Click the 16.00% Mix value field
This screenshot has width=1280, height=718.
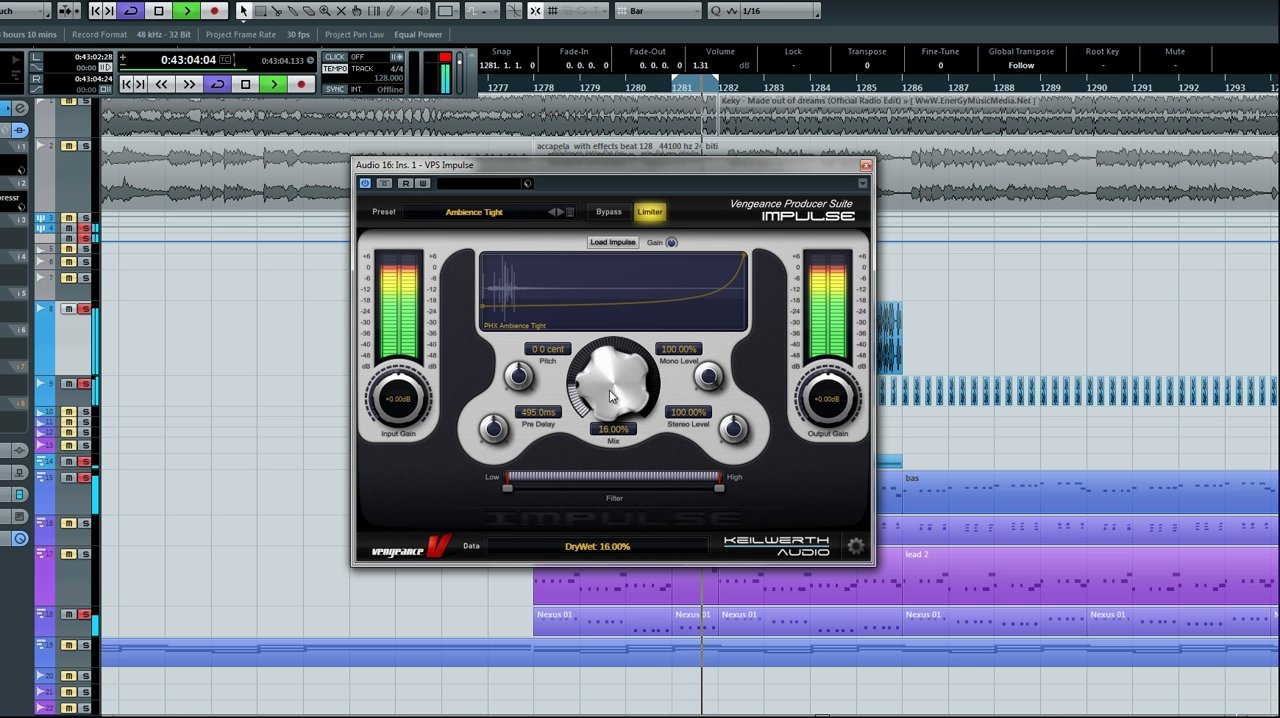pos(613,429)
